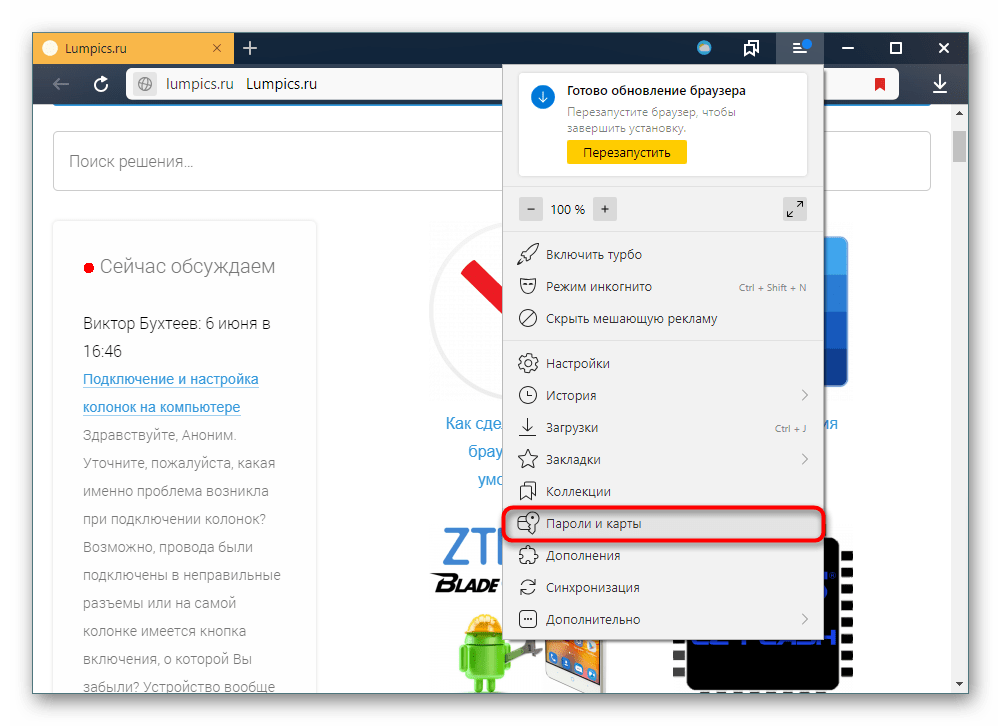Viewport: 1001px width, 726px height.
Task: Click the back navigation arrow
Action: pyautogui.click(x=61, y=85)
